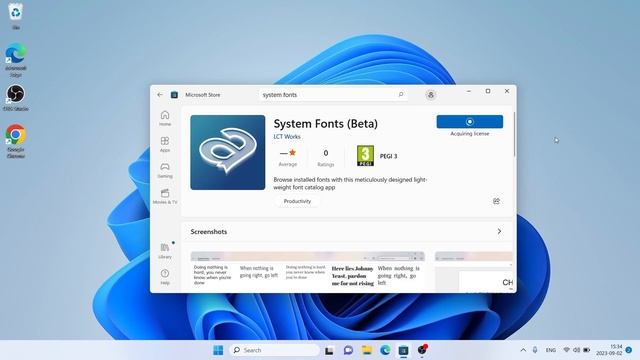640x360 pixels.
Task: Open the Windows Start button
Action: click(218, 350)
